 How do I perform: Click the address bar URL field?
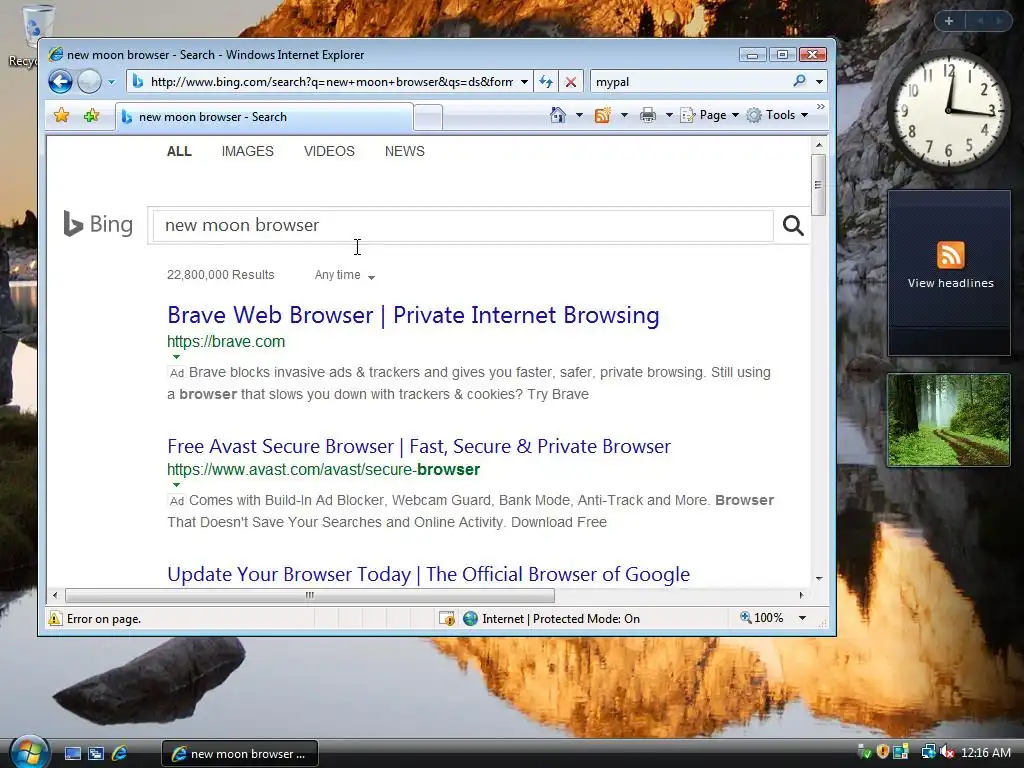pos(330,82)
